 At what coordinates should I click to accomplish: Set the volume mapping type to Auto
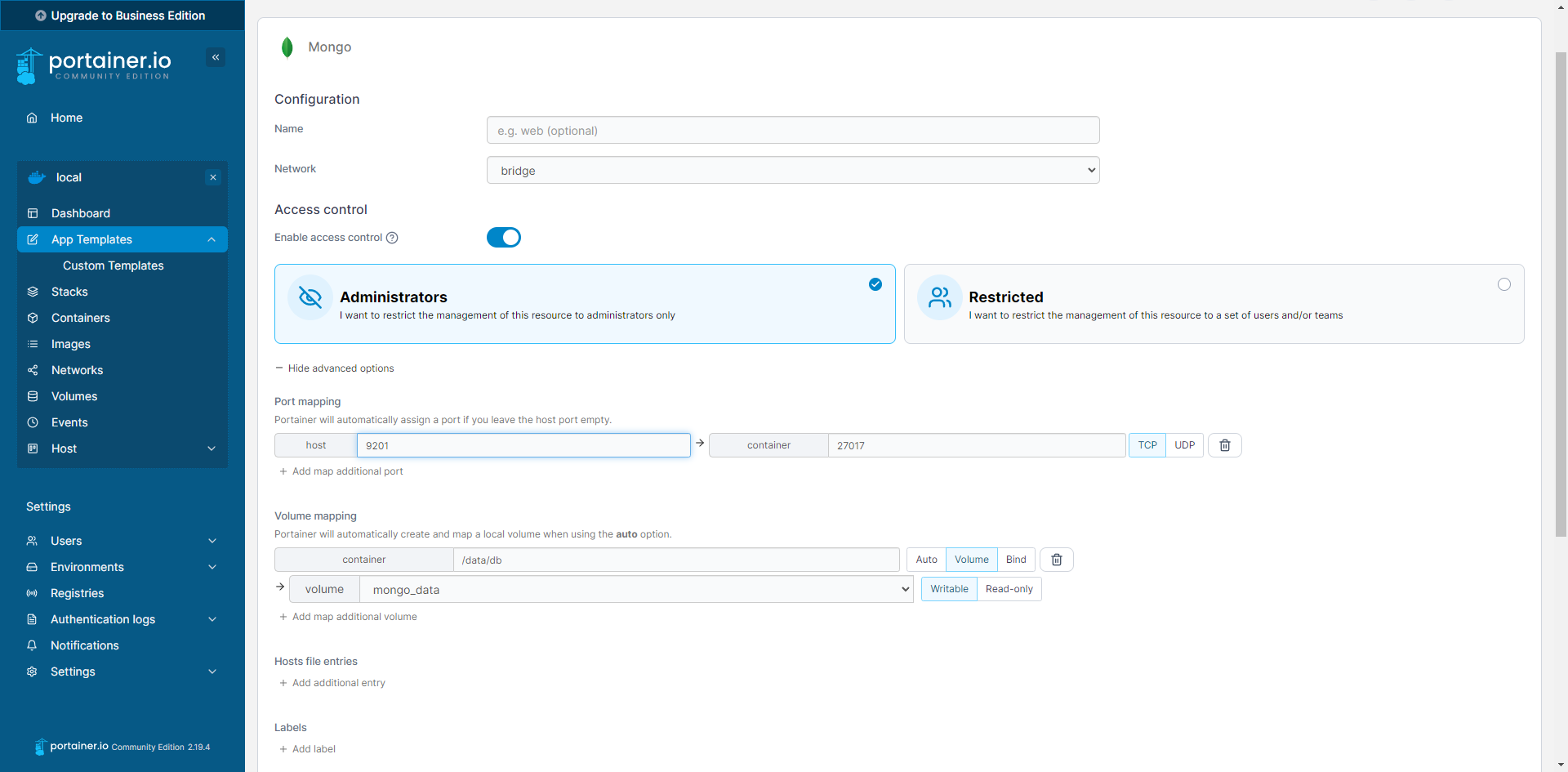click(x=926, y=560)
